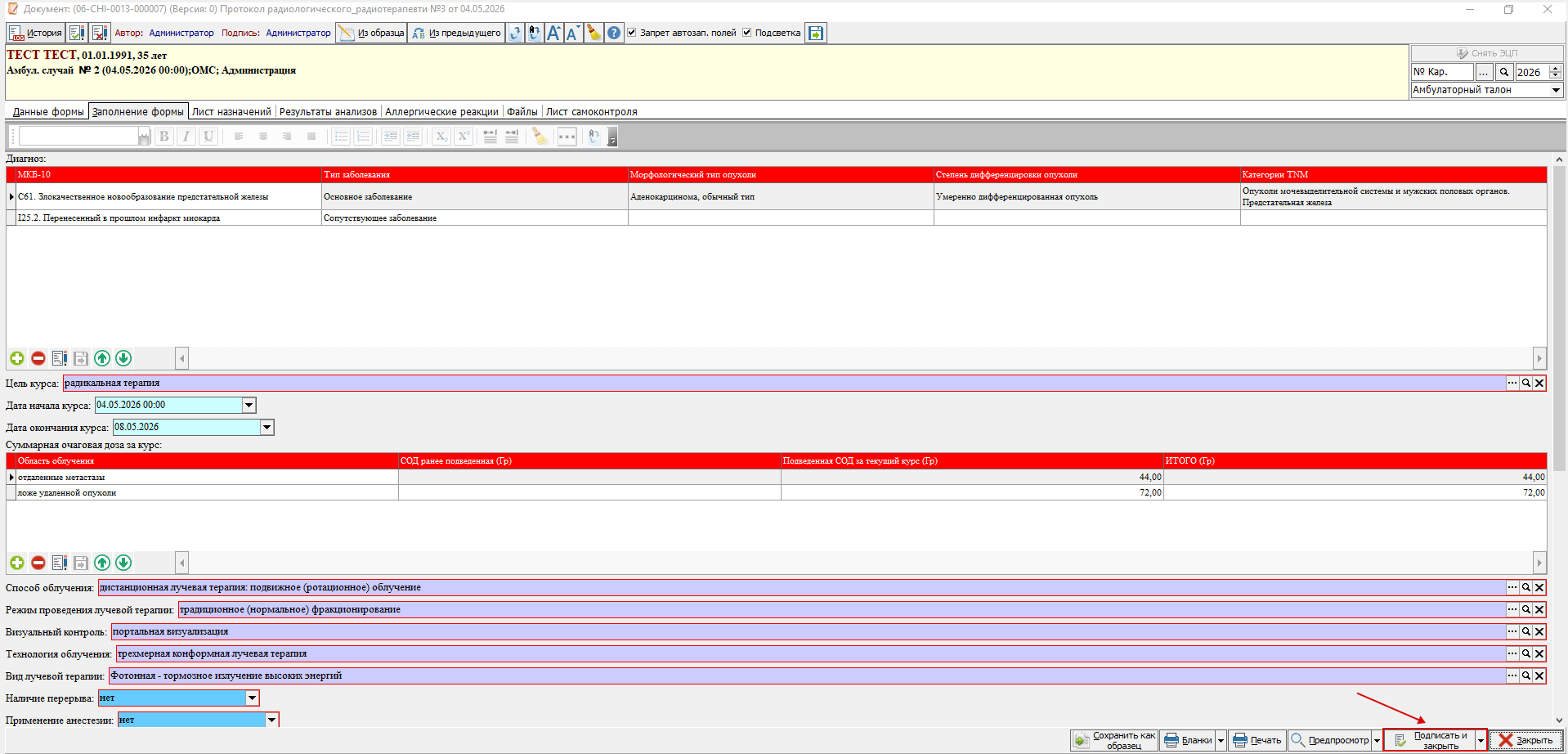Increase the year 2026 spinner
This screenshot has width=1568, height=754.
(x=1556, y=68)
